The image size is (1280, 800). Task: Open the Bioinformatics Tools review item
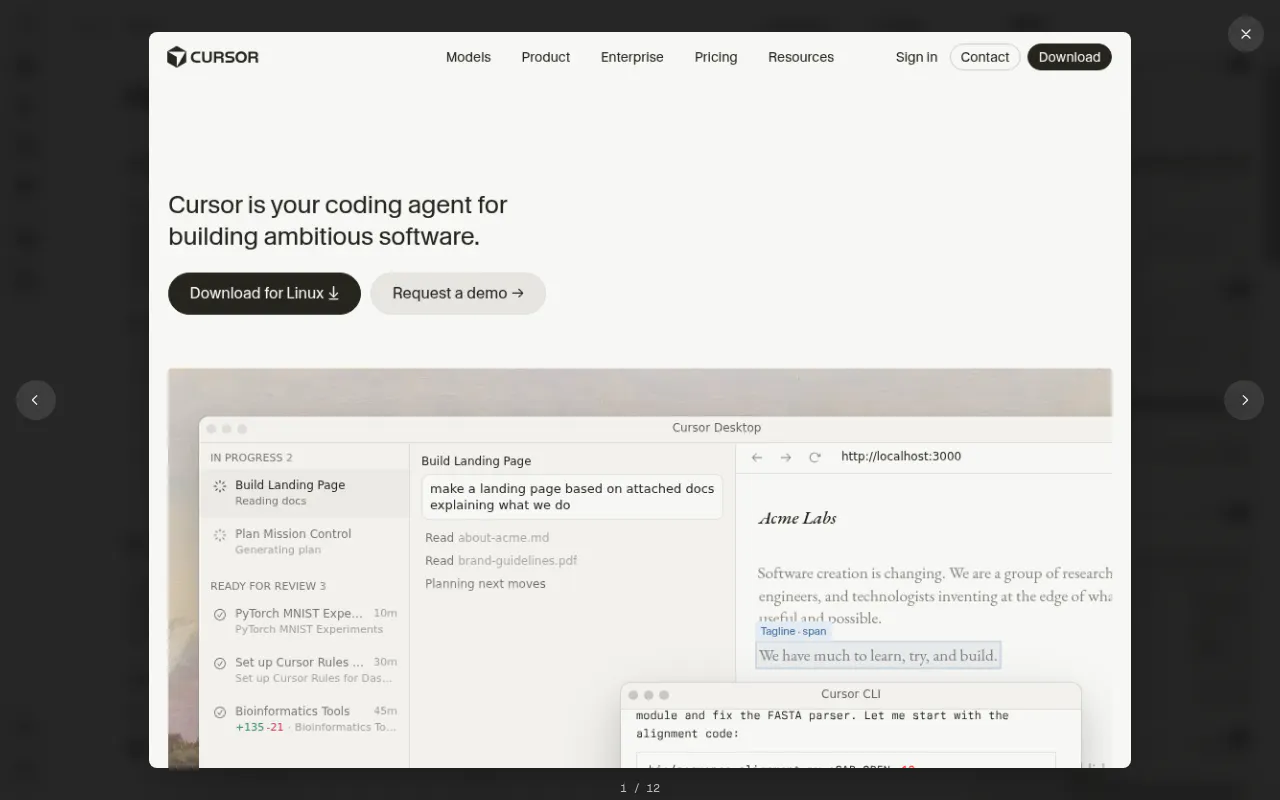[304, 718]
